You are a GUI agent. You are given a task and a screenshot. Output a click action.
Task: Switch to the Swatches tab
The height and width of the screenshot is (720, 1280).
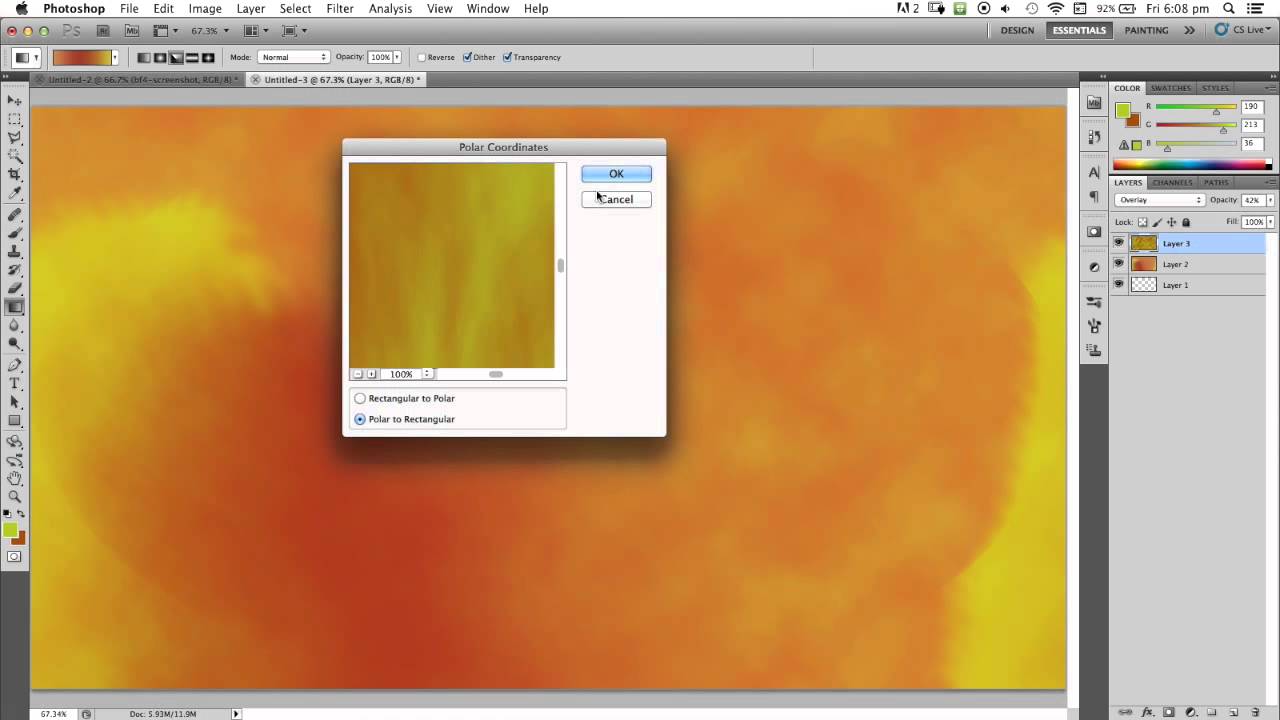(1170, 88)
